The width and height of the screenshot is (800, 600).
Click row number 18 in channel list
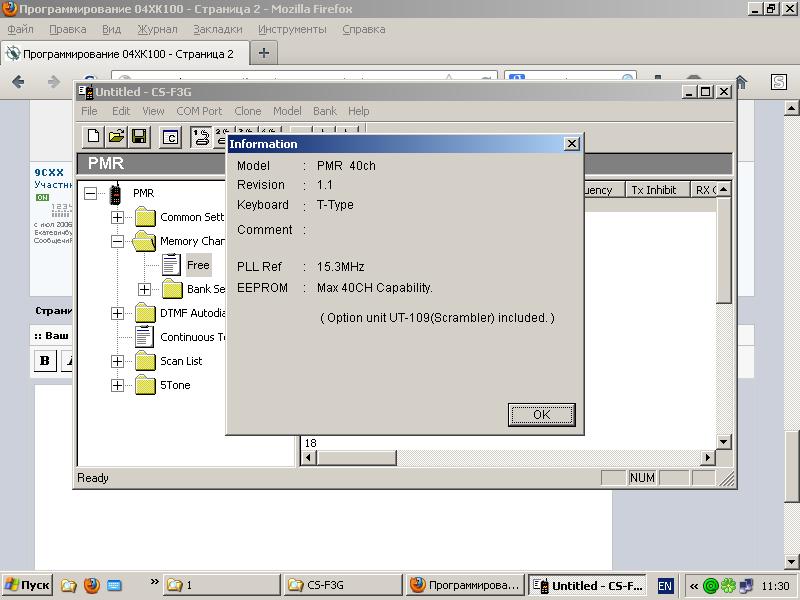(311, 443)
